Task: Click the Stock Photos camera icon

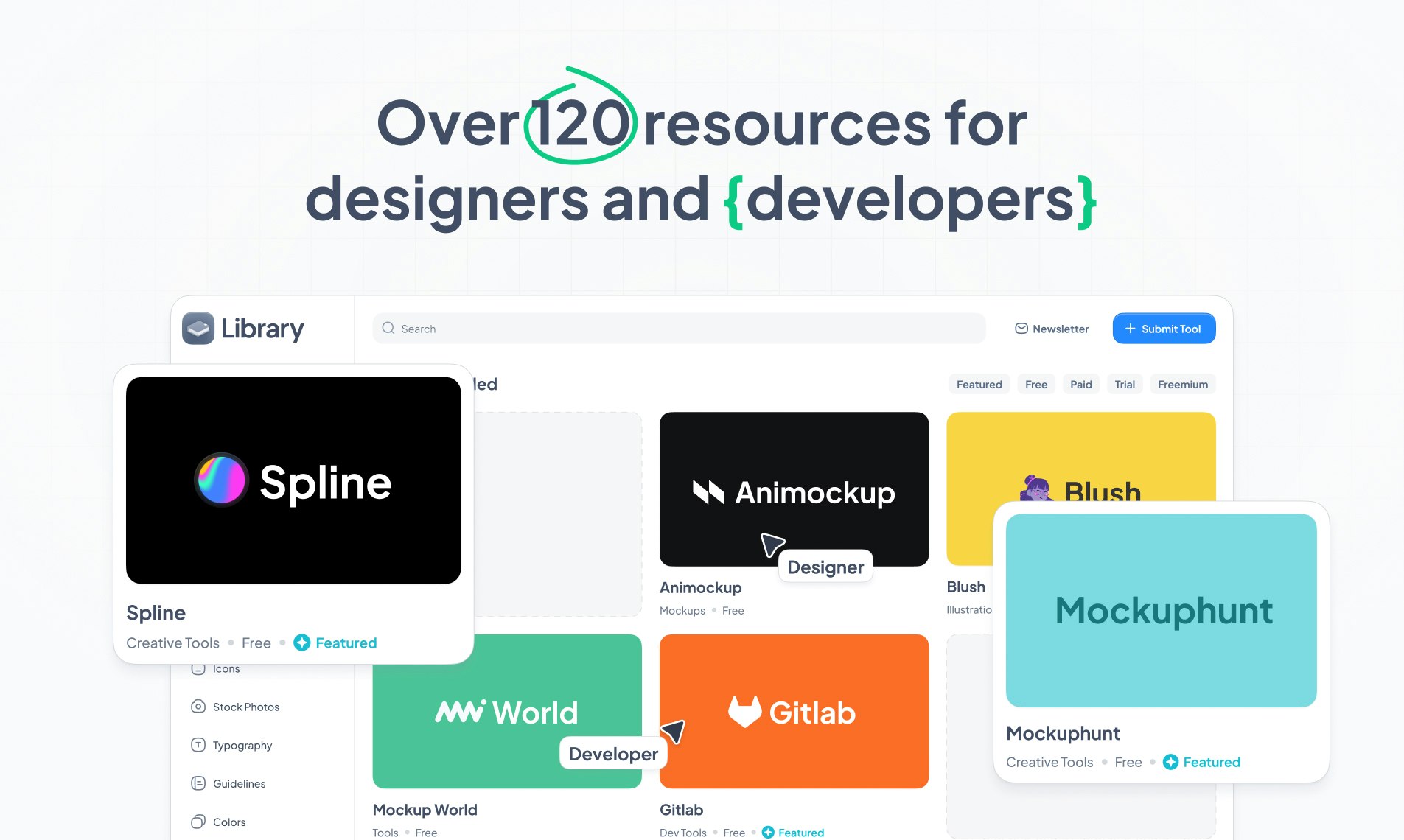Action: pyautogui.click(x=198, y=707)
